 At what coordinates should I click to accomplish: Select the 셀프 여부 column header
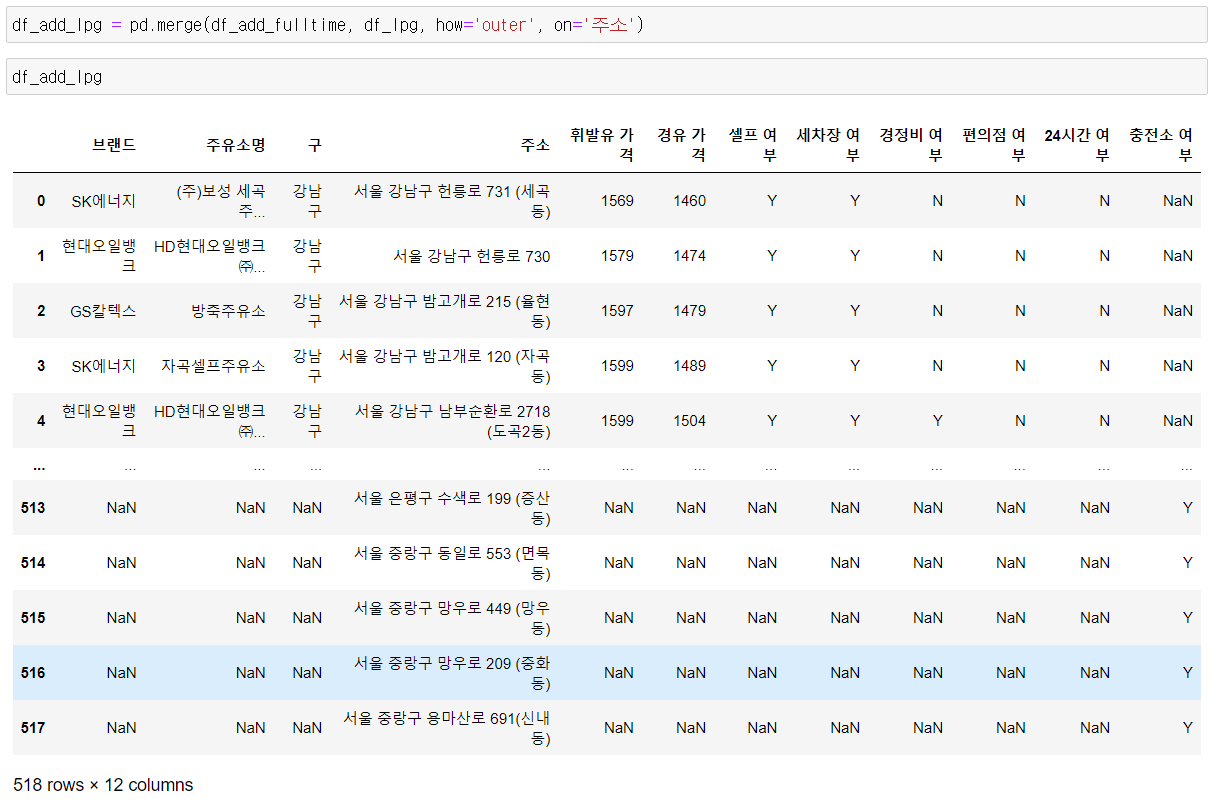click(754, 144)
